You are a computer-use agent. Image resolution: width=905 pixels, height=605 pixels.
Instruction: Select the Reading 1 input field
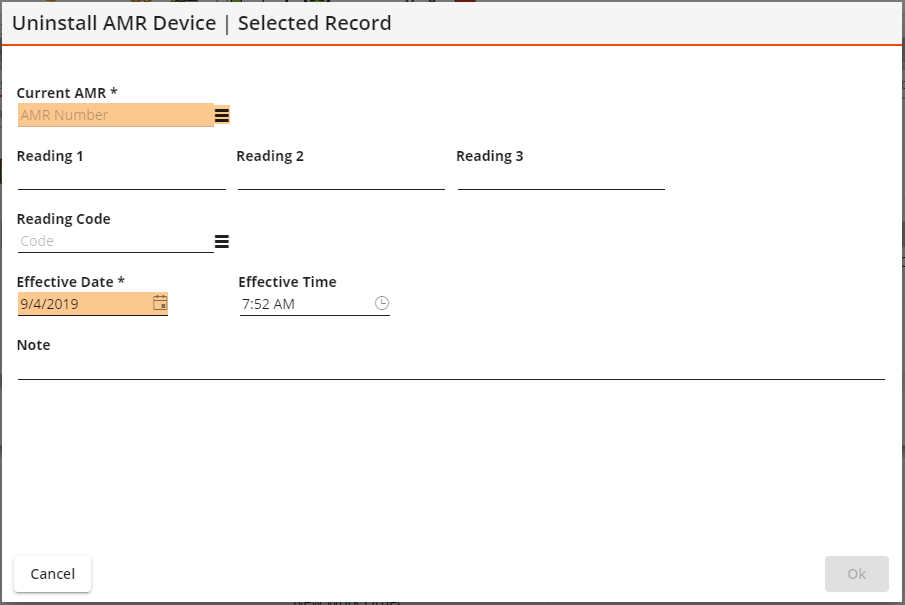point(122,178)
